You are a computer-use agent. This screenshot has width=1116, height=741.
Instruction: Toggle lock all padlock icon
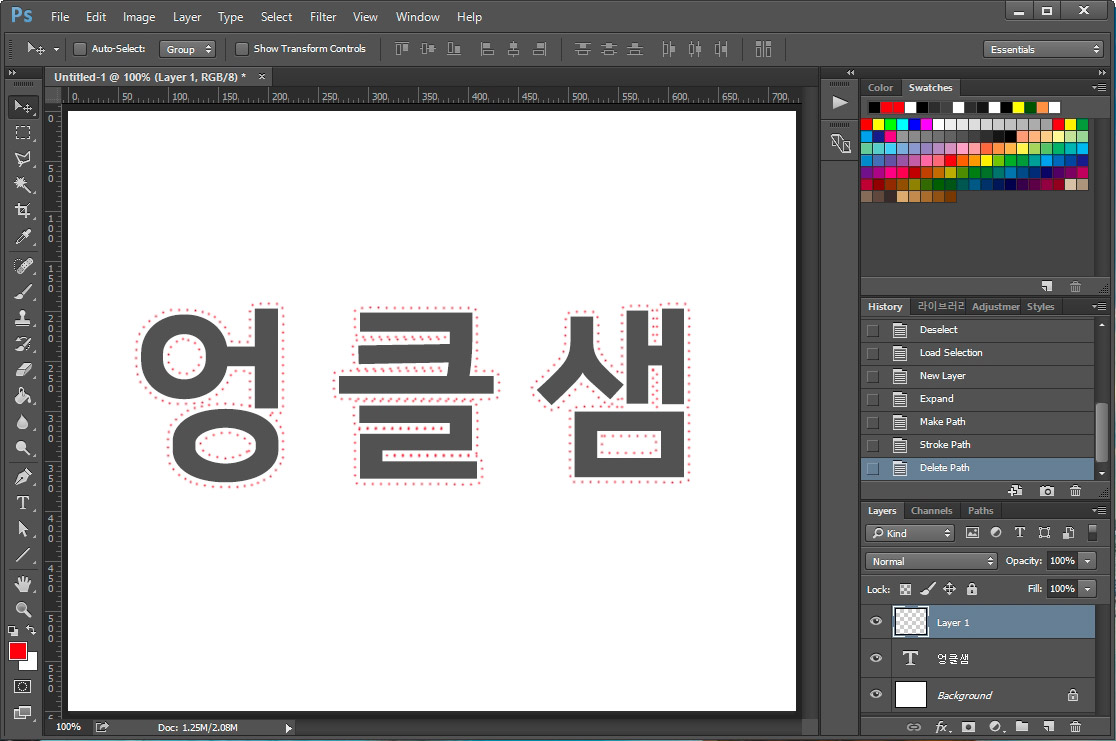[972, 589]
